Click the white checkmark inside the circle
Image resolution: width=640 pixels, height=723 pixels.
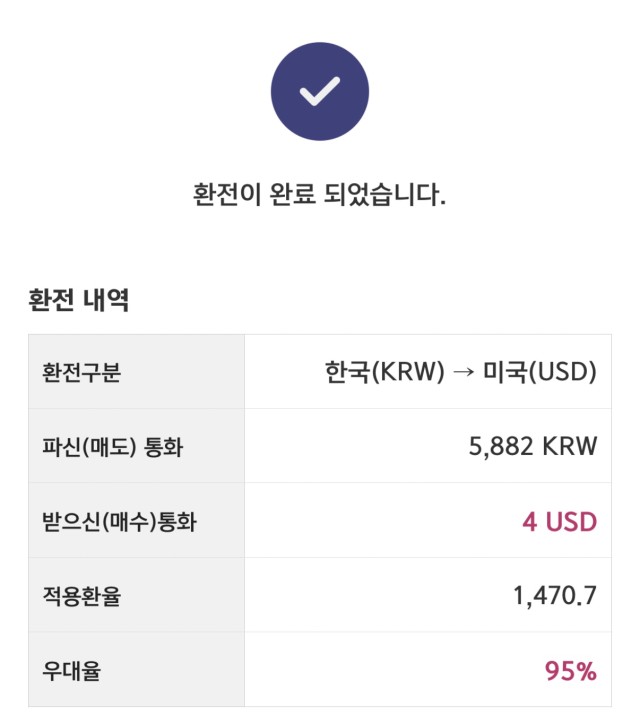320,91
